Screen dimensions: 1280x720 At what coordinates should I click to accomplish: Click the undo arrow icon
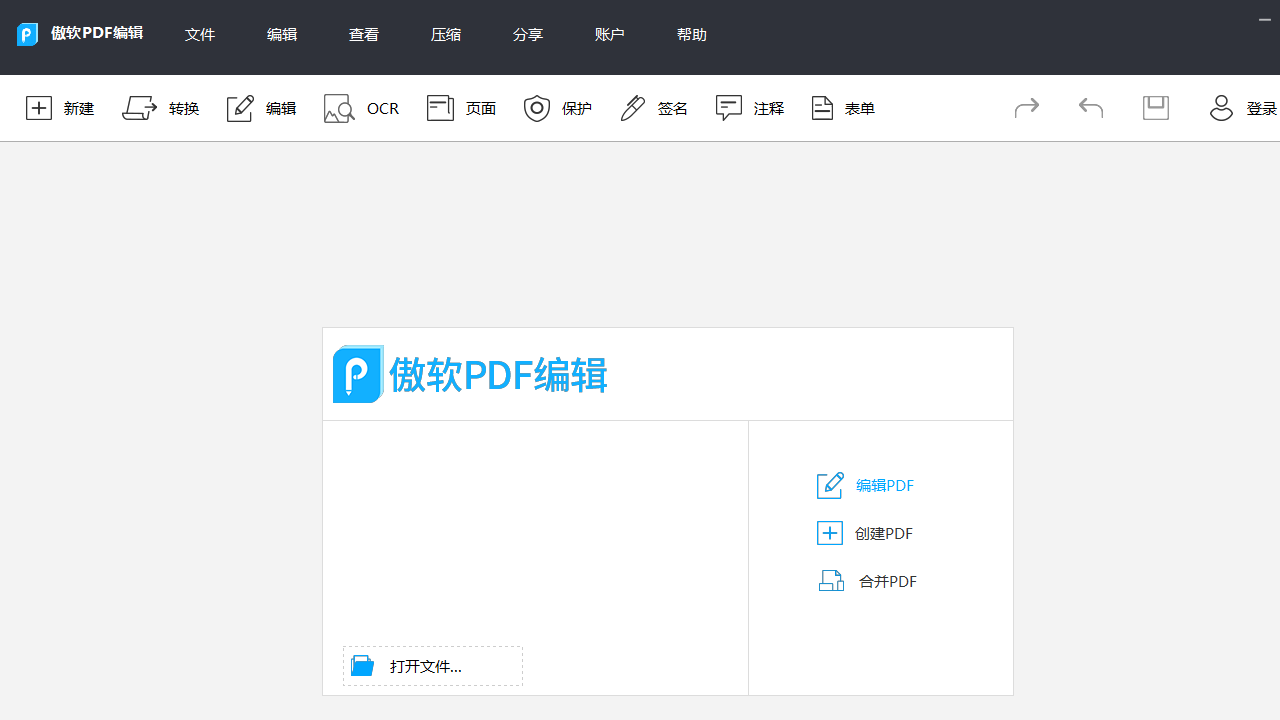coord(1091,107)
